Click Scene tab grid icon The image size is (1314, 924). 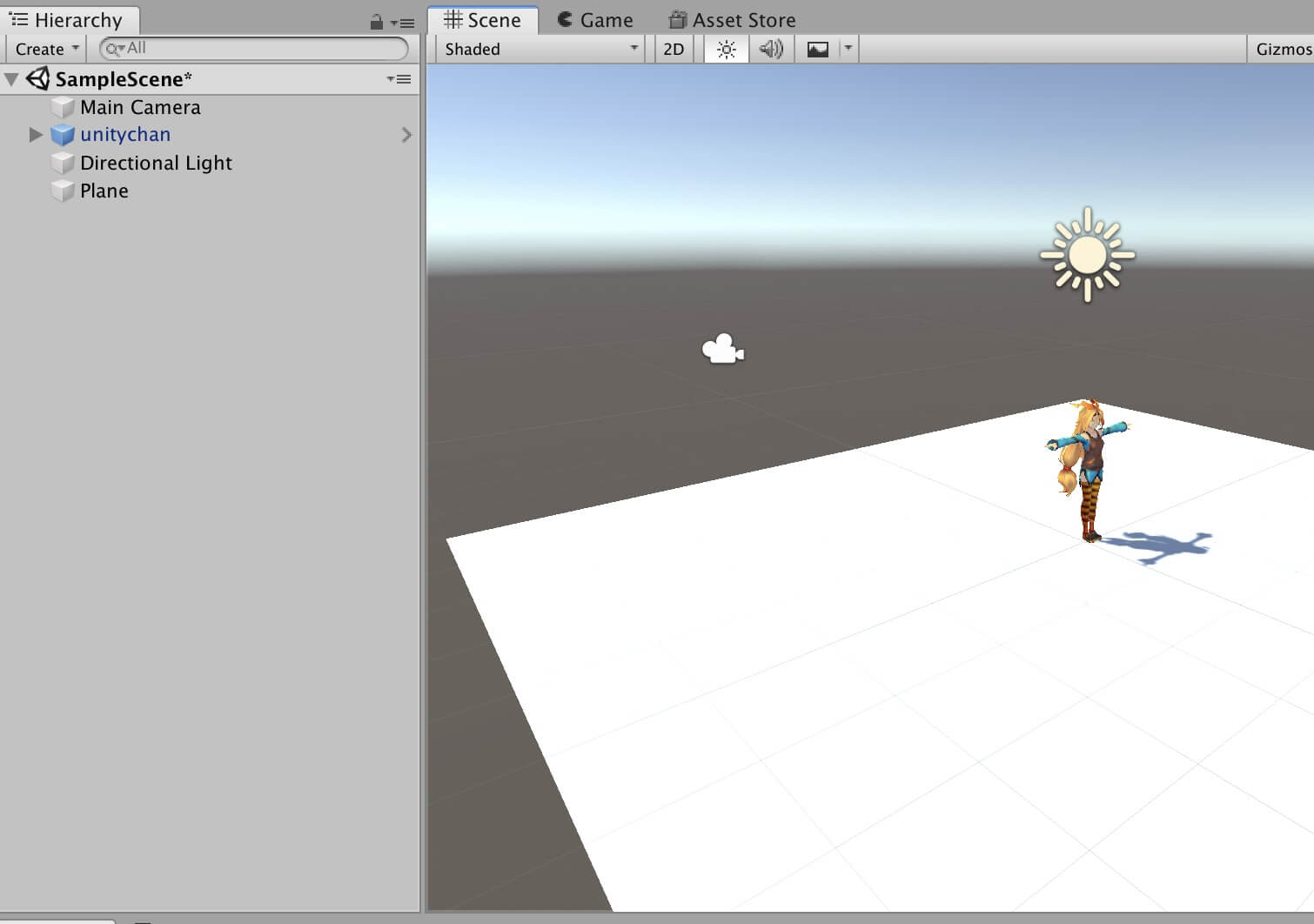click(453, 19)
